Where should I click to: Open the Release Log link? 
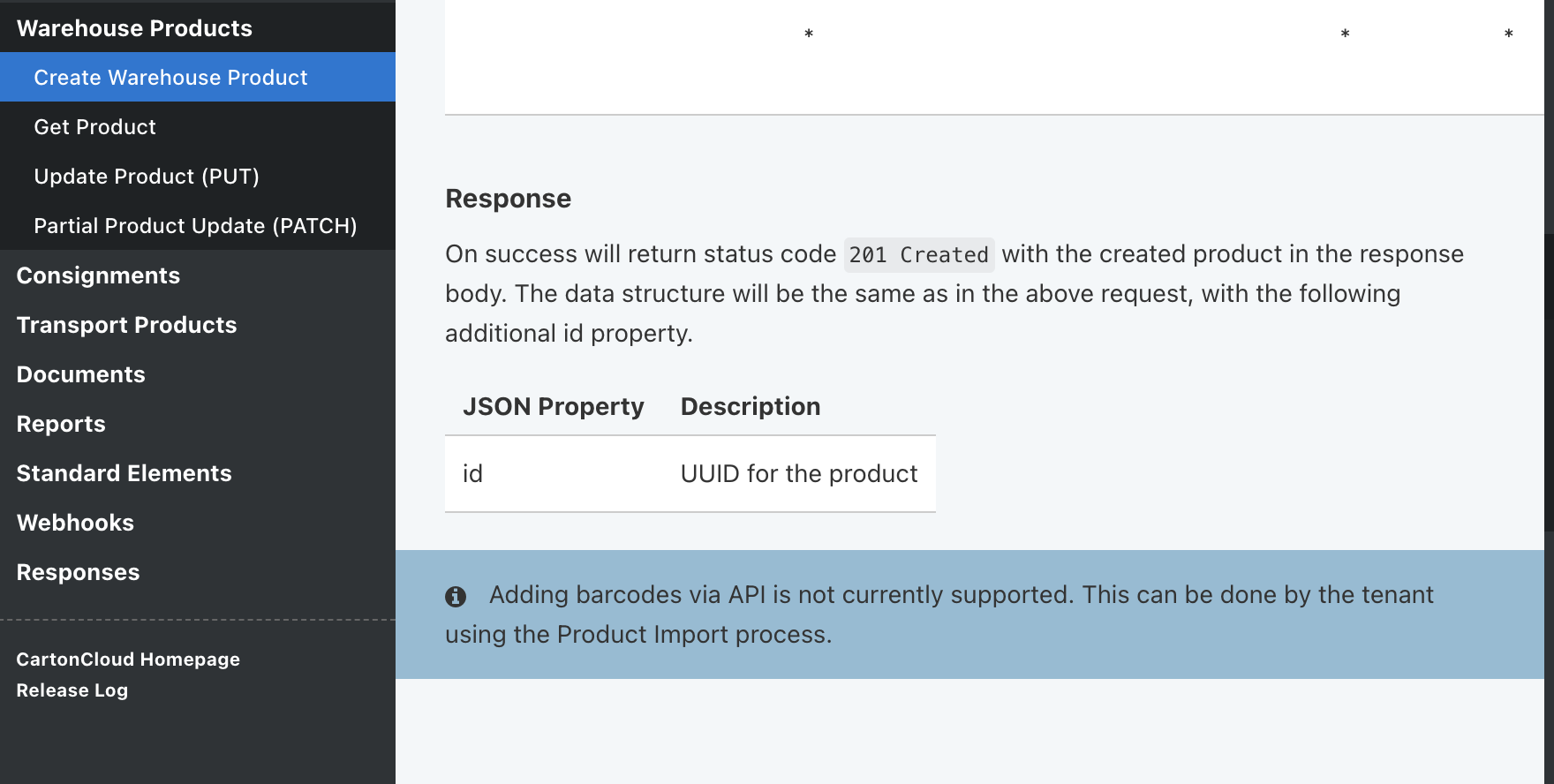coord(72,690)
